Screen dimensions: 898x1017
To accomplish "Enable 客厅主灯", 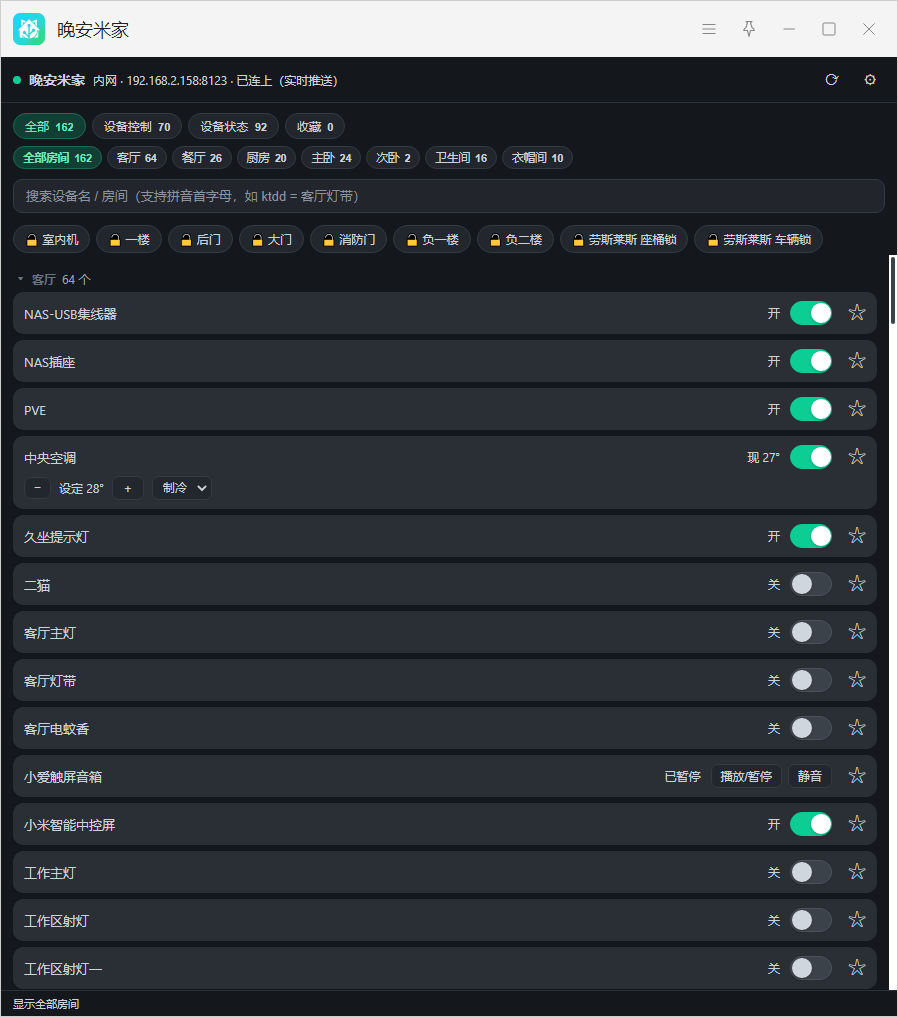I will tap(810, 632).
